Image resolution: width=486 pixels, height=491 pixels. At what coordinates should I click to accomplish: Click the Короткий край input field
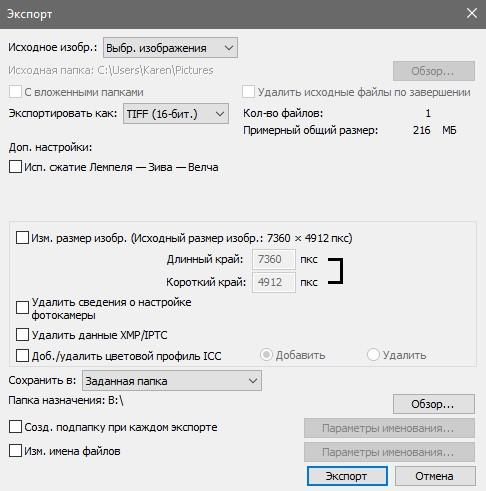pyautogui.click(x=274, y=282)
